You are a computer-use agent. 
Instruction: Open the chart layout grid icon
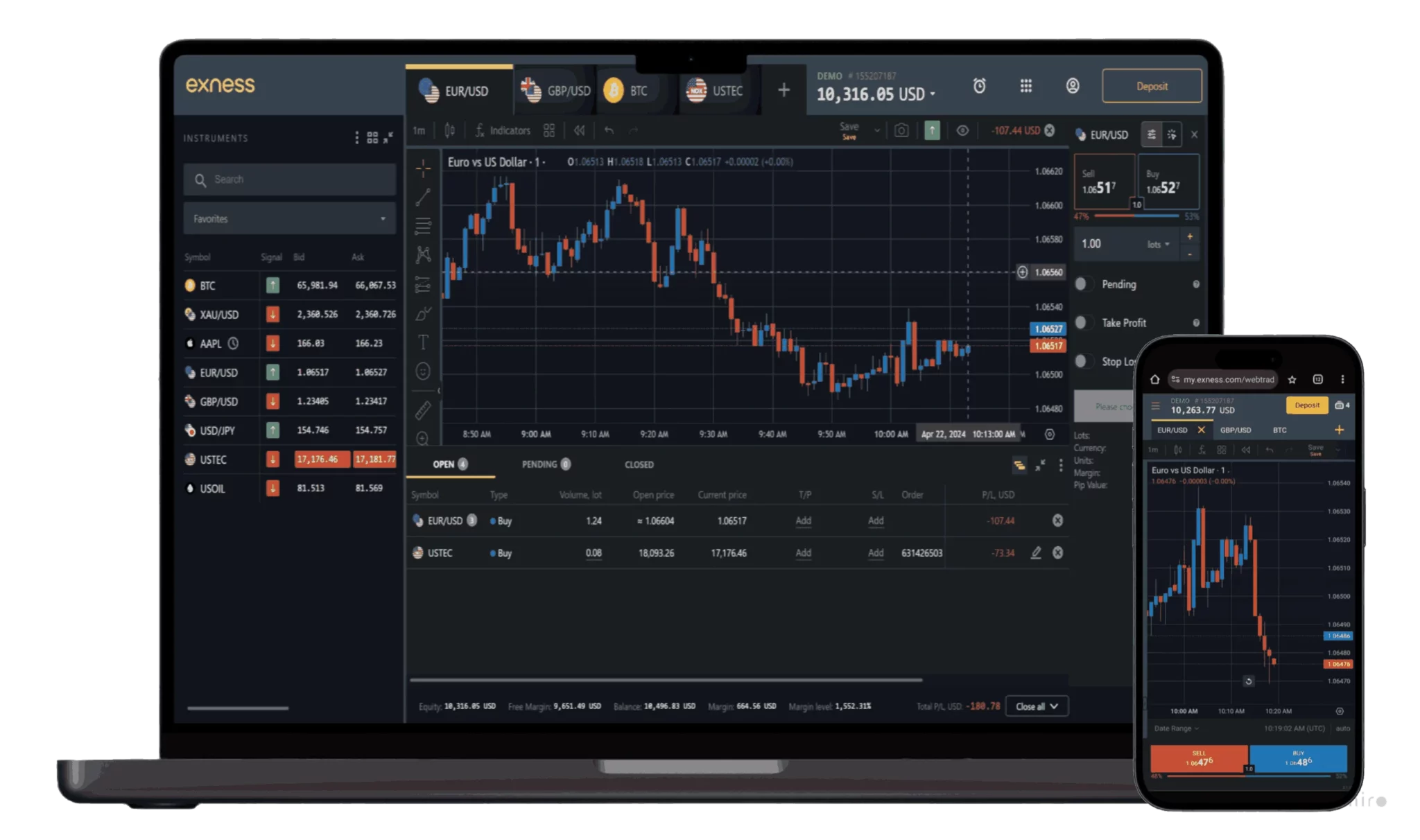pos(549,130)
